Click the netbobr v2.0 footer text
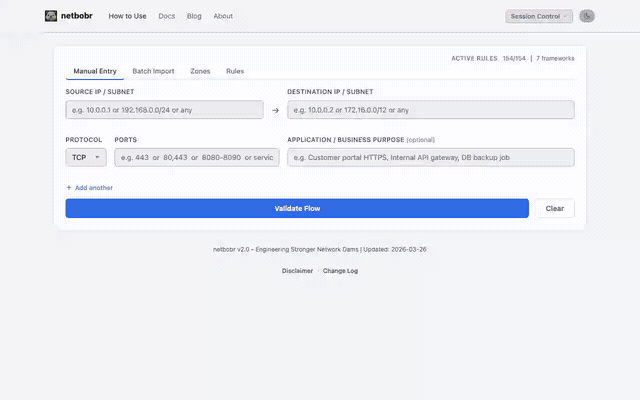The width and height of the screenshot is (640, 400). (x=320, y=249)
